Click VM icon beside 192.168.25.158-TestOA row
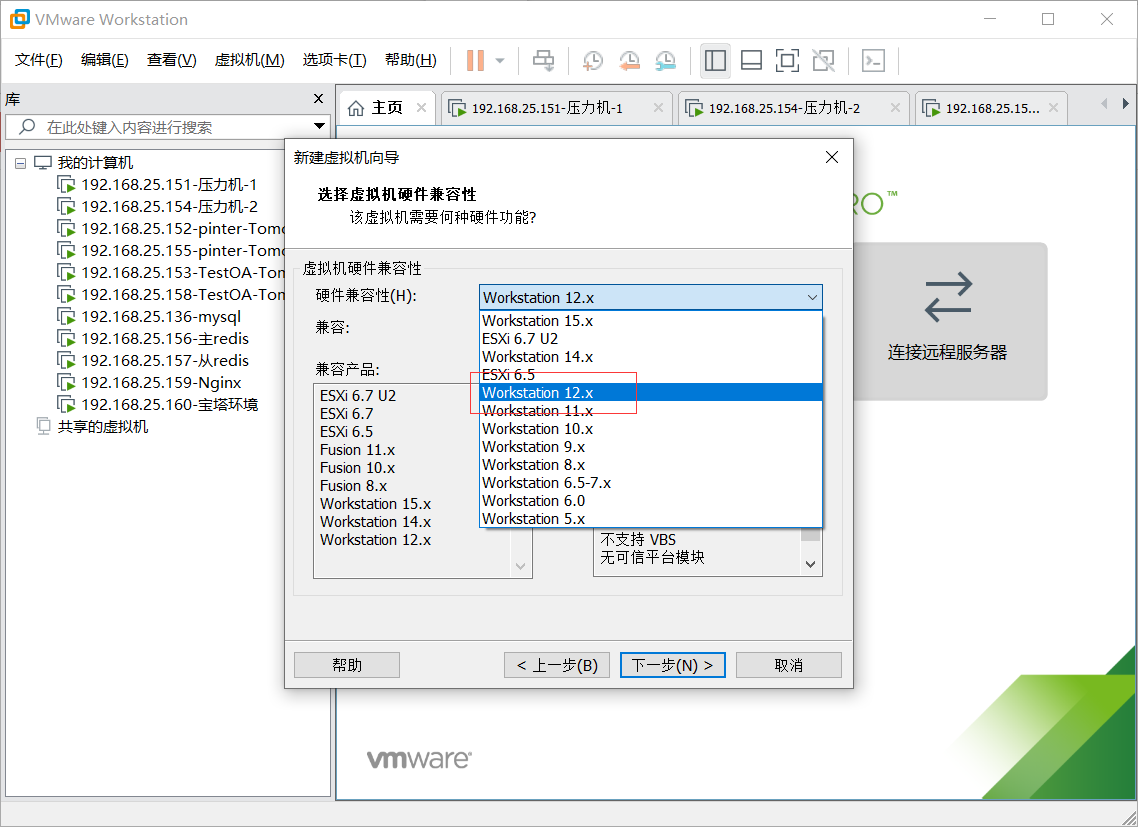The height and width of the screenshot is (827, 1138). (x=67, y=295)
